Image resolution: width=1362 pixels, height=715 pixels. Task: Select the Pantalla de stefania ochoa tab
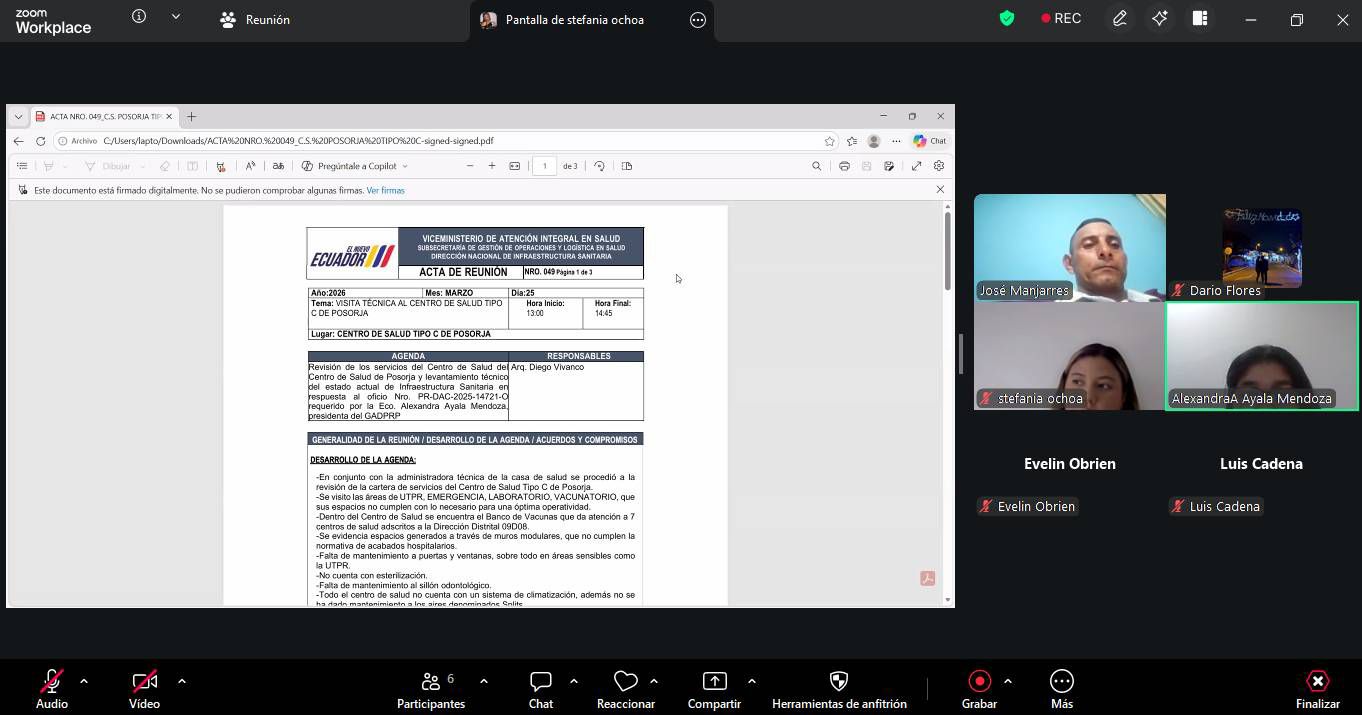point(574,20)
